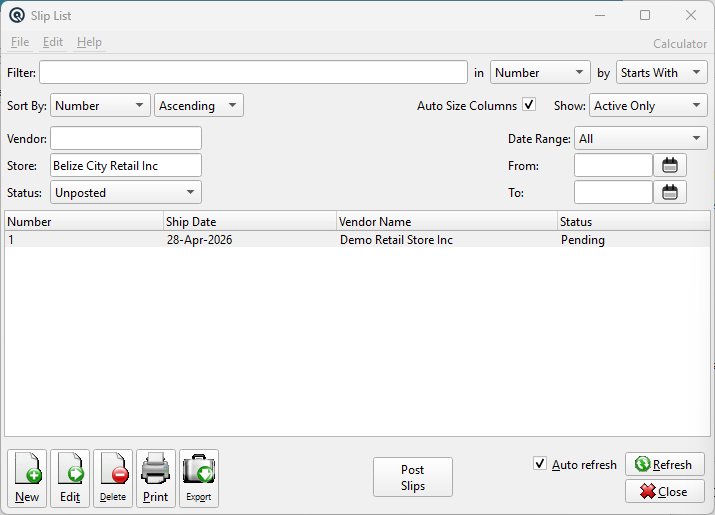Viewport: 715px width, 515px height.
Task: Open the File menu
Action: (x=20, y=42)
